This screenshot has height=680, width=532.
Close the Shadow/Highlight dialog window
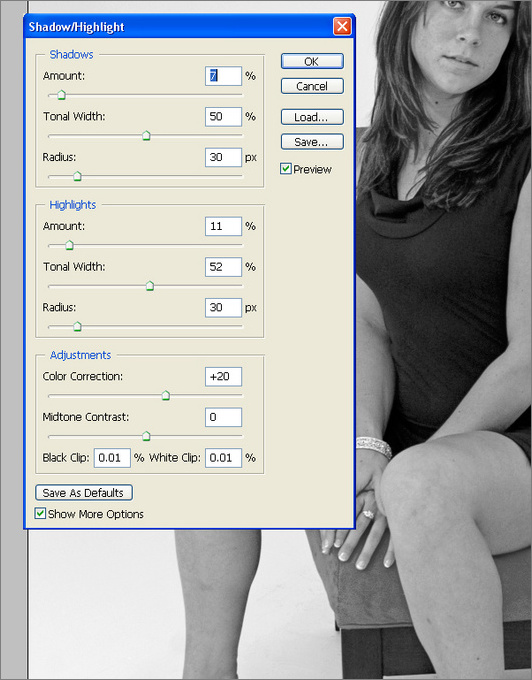coord(342,26)
